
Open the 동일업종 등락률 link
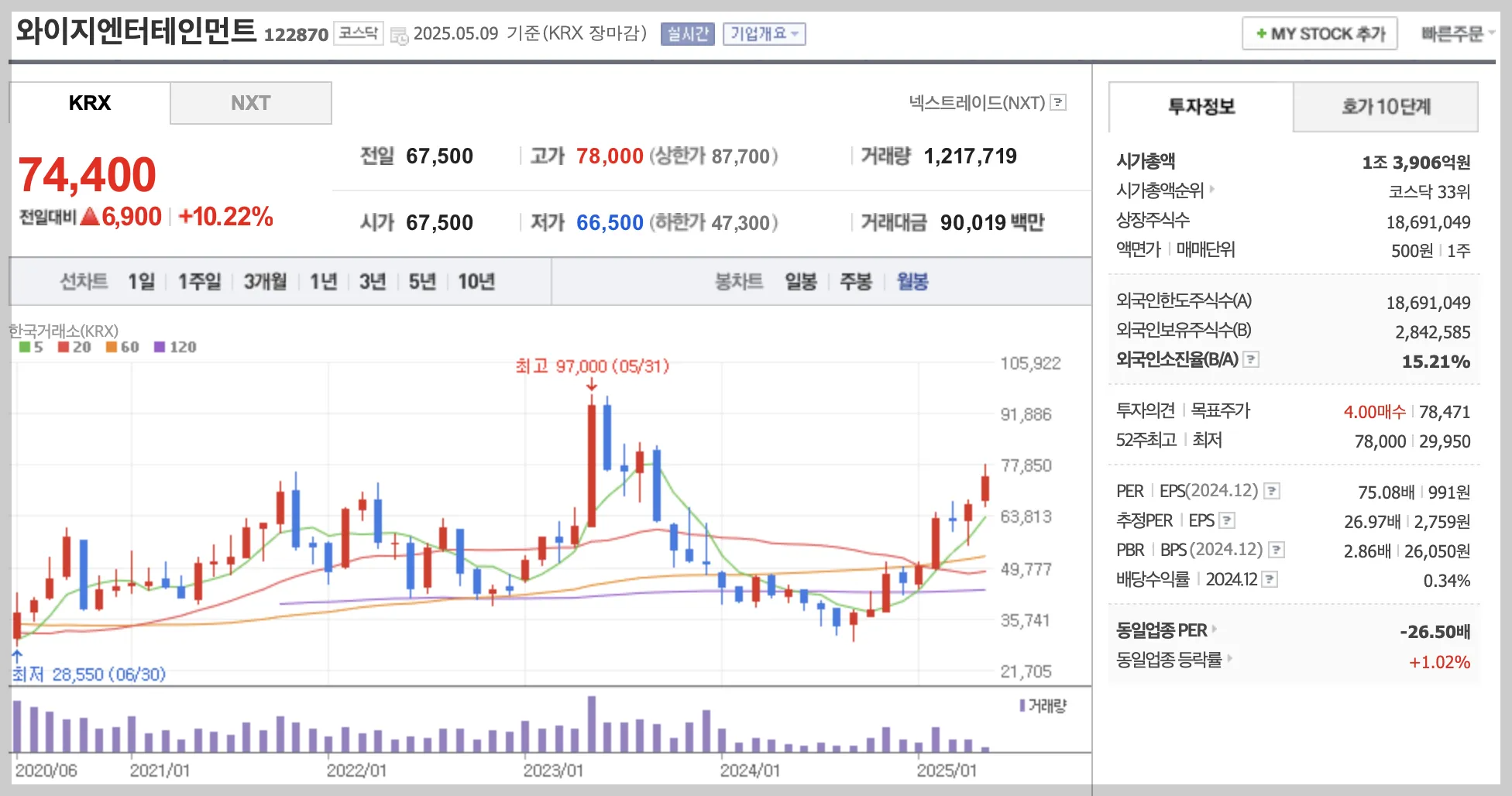(1169, 660)
